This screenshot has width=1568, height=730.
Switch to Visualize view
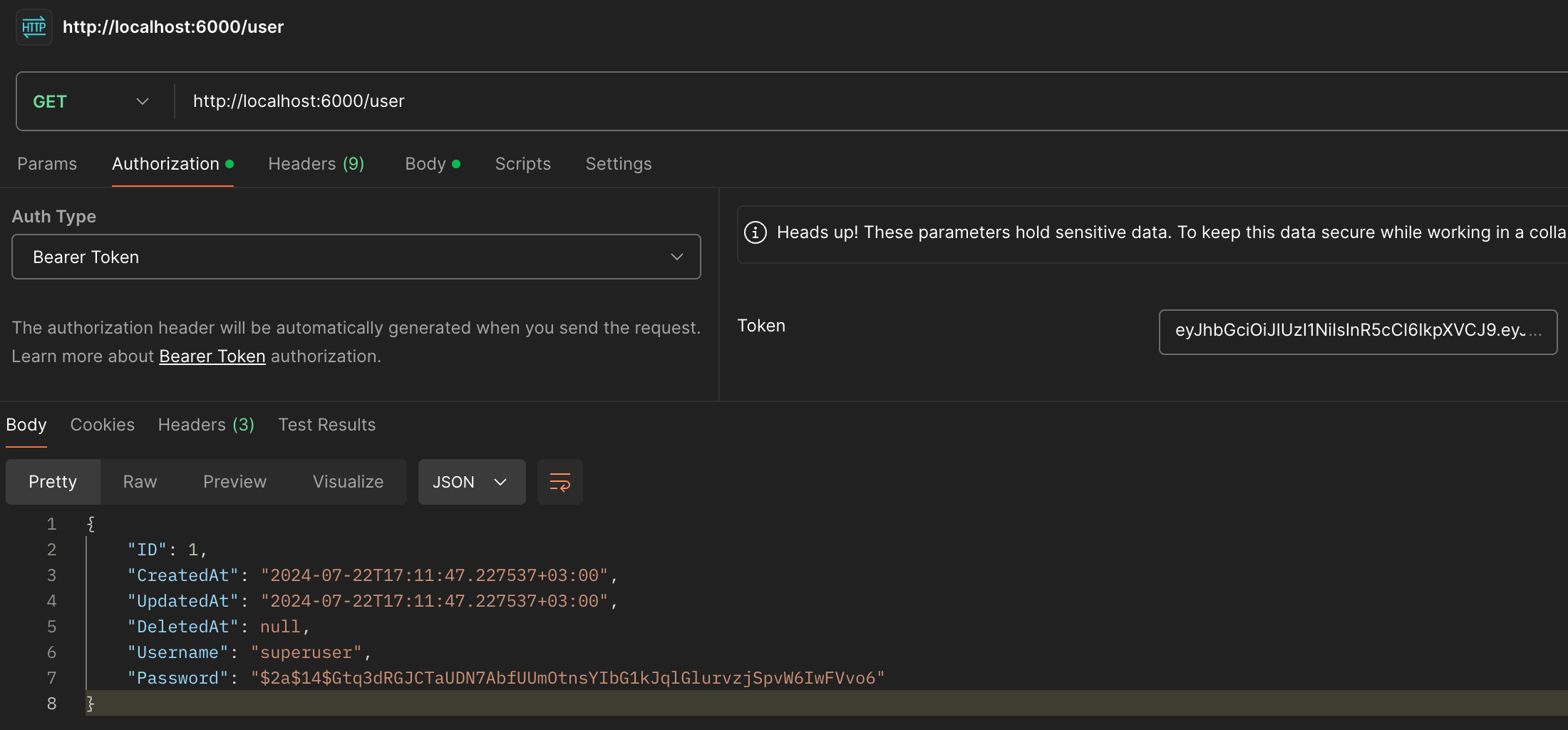coord(349,482)
